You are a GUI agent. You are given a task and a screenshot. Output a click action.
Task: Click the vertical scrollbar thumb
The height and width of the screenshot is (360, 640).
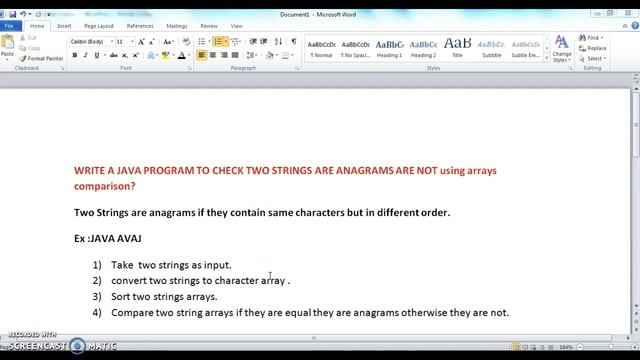(x=636, y=124)
